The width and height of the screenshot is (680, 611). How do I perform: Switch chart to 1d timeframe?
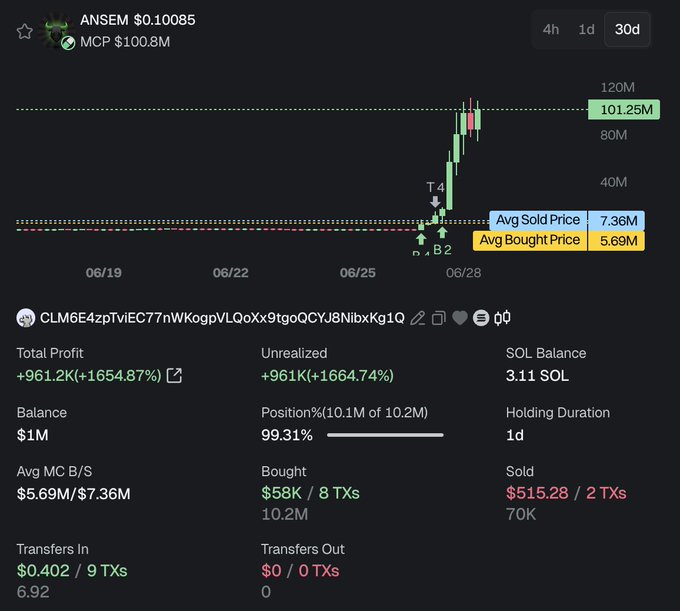pyautogui.click(x=586, y=29)
